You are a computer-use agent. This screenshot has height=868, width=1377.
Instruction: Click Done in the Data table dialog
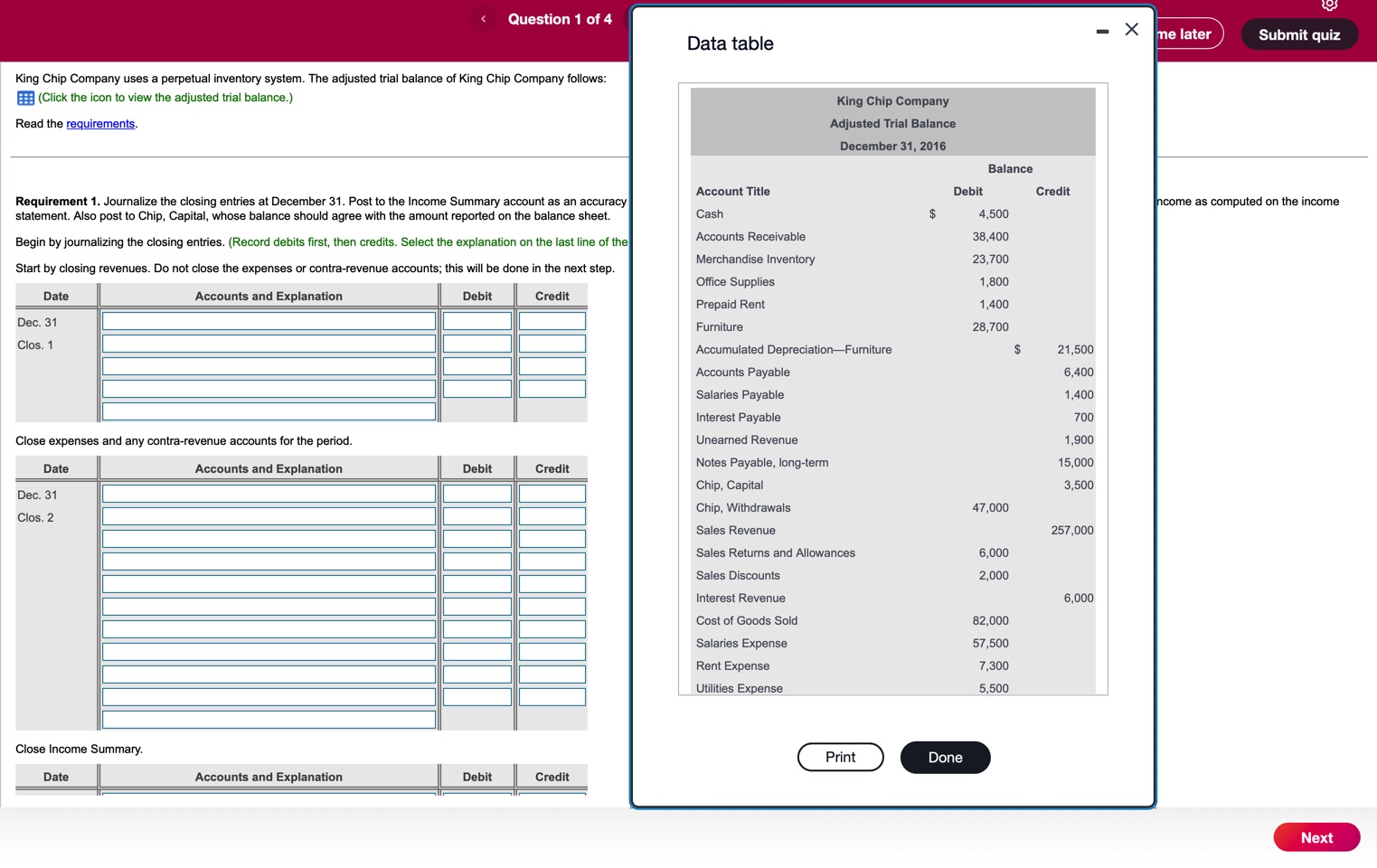click(945, 758)
